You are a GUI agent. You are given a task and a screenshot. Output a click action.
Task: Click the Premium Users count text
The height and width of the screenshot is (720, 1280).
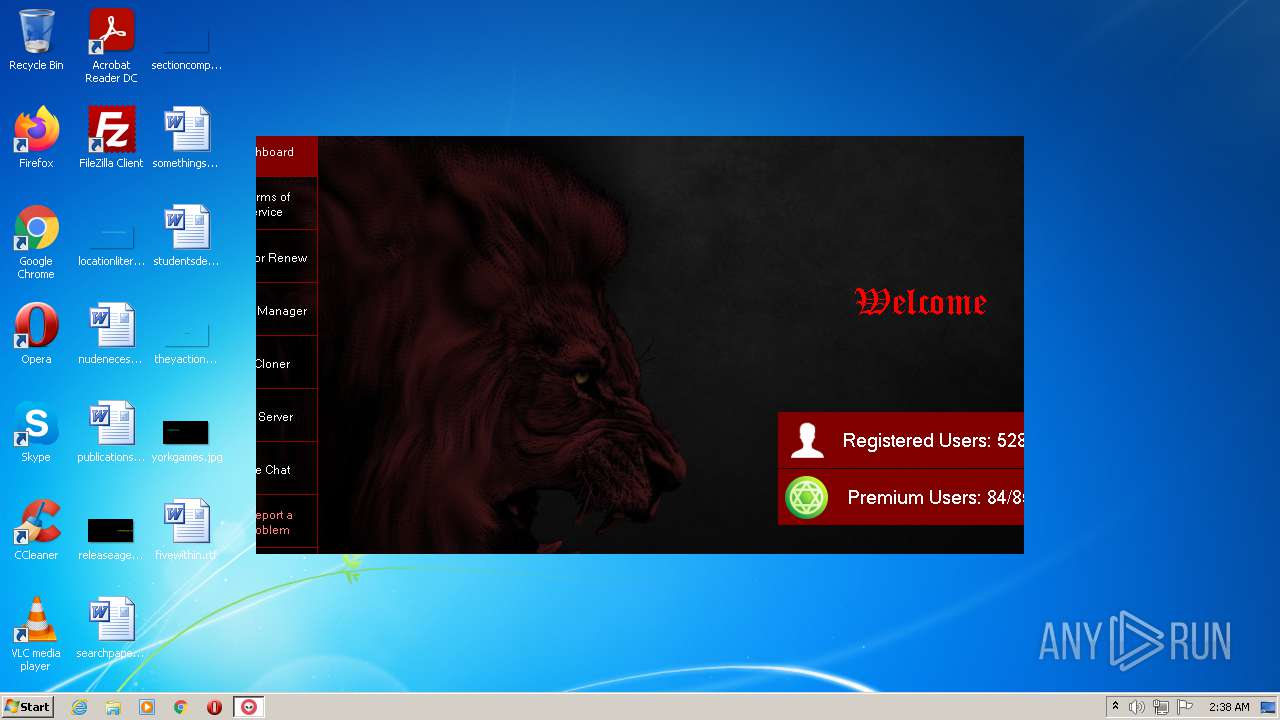pyautogui.click(x=935, y=497)
